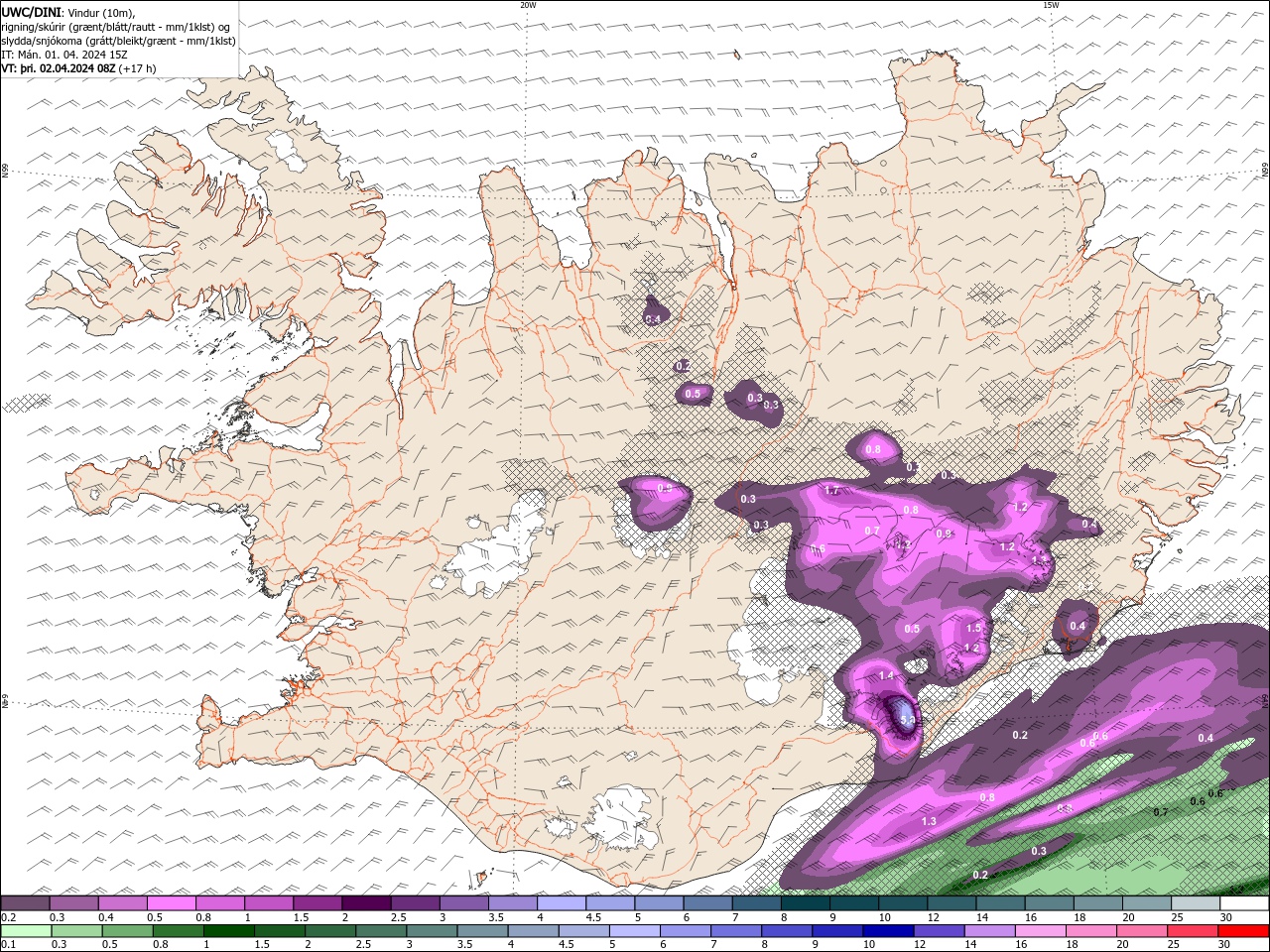The height and width of the screenshot is (952, 1270).
Task: Select the '1.4' value on the map
Action: coord(886,675)
